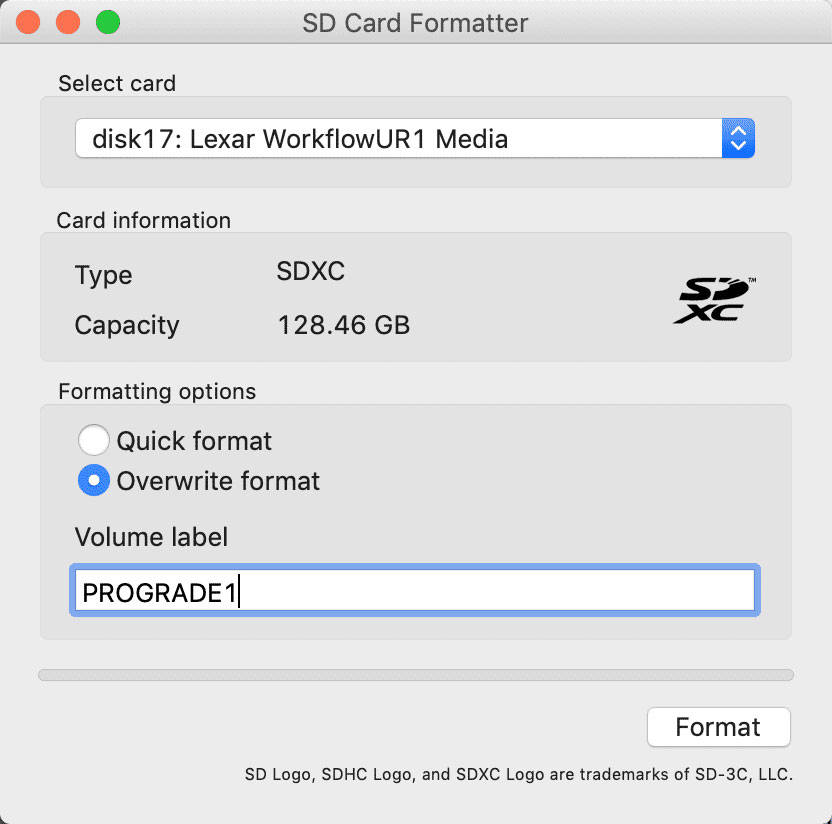This screenshot has height=824, width=832.
Task: Open the Select card dropdown
Action: tap(414, 138)
